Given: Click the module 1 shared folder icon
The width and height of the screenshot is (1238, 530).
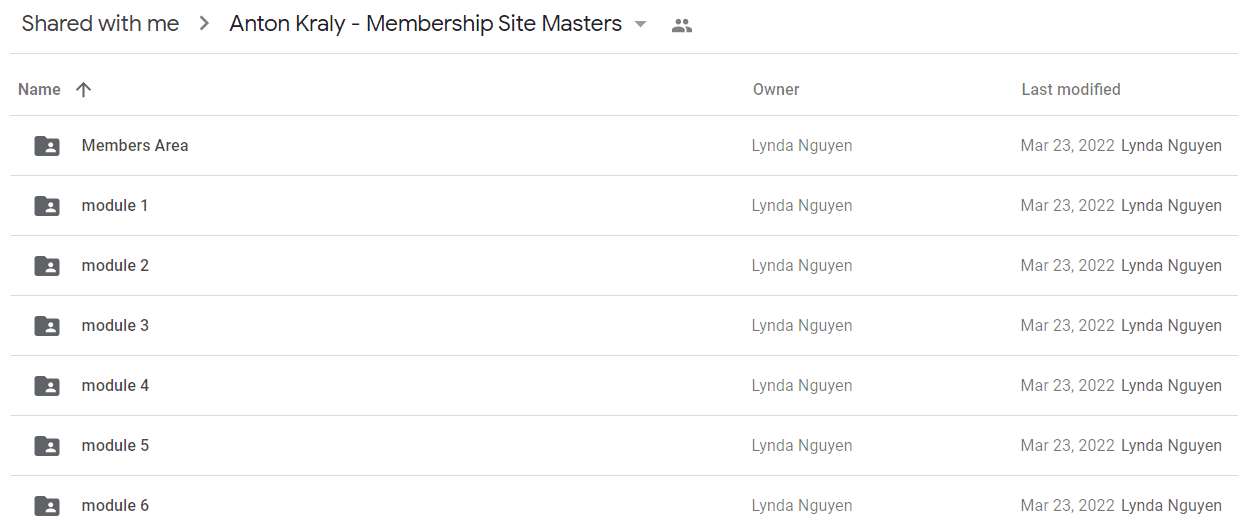Looking at the screenshot, I should coord(47,206).
